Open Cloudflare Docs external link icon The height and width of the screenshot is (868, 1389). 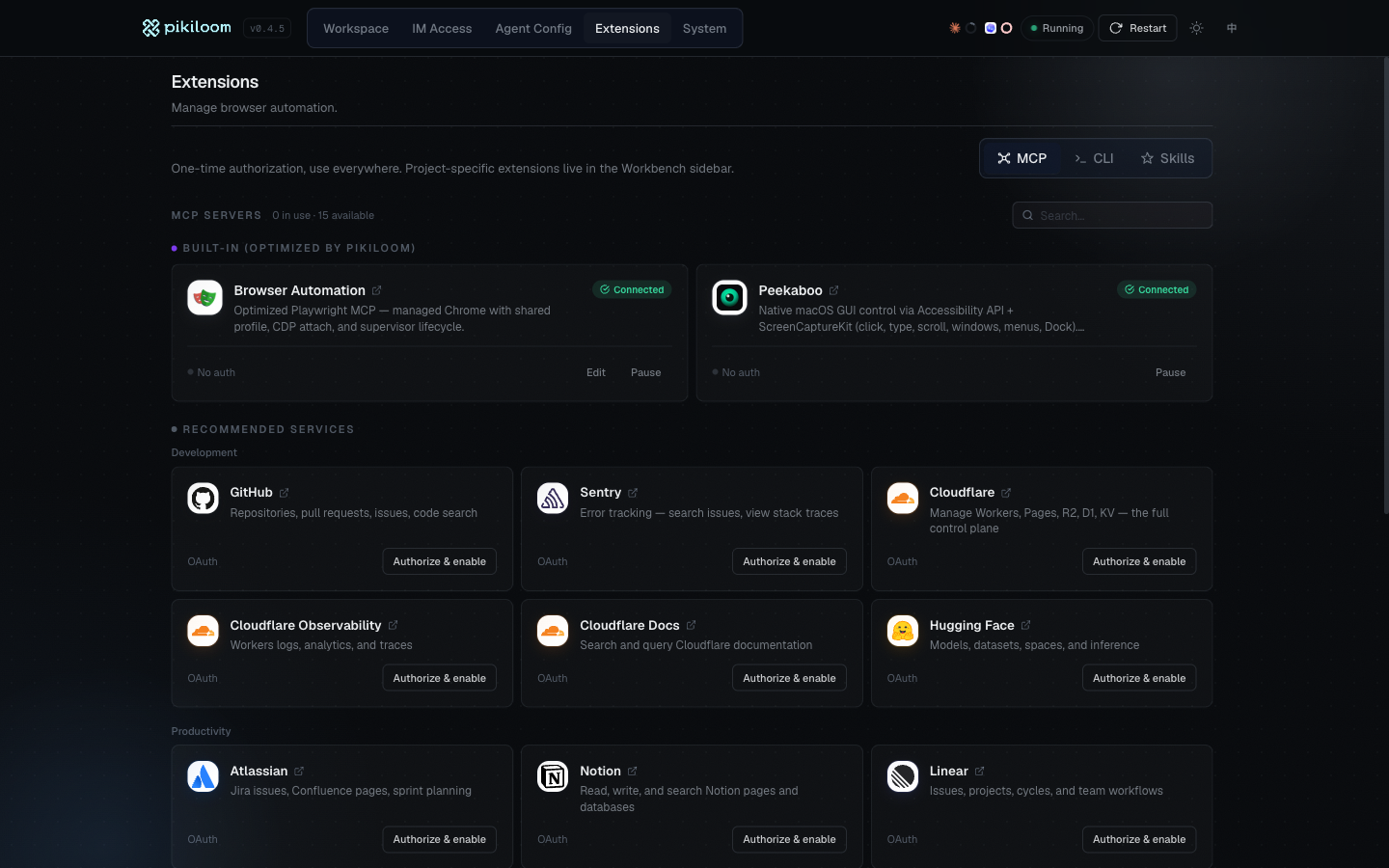click(692, 626)
